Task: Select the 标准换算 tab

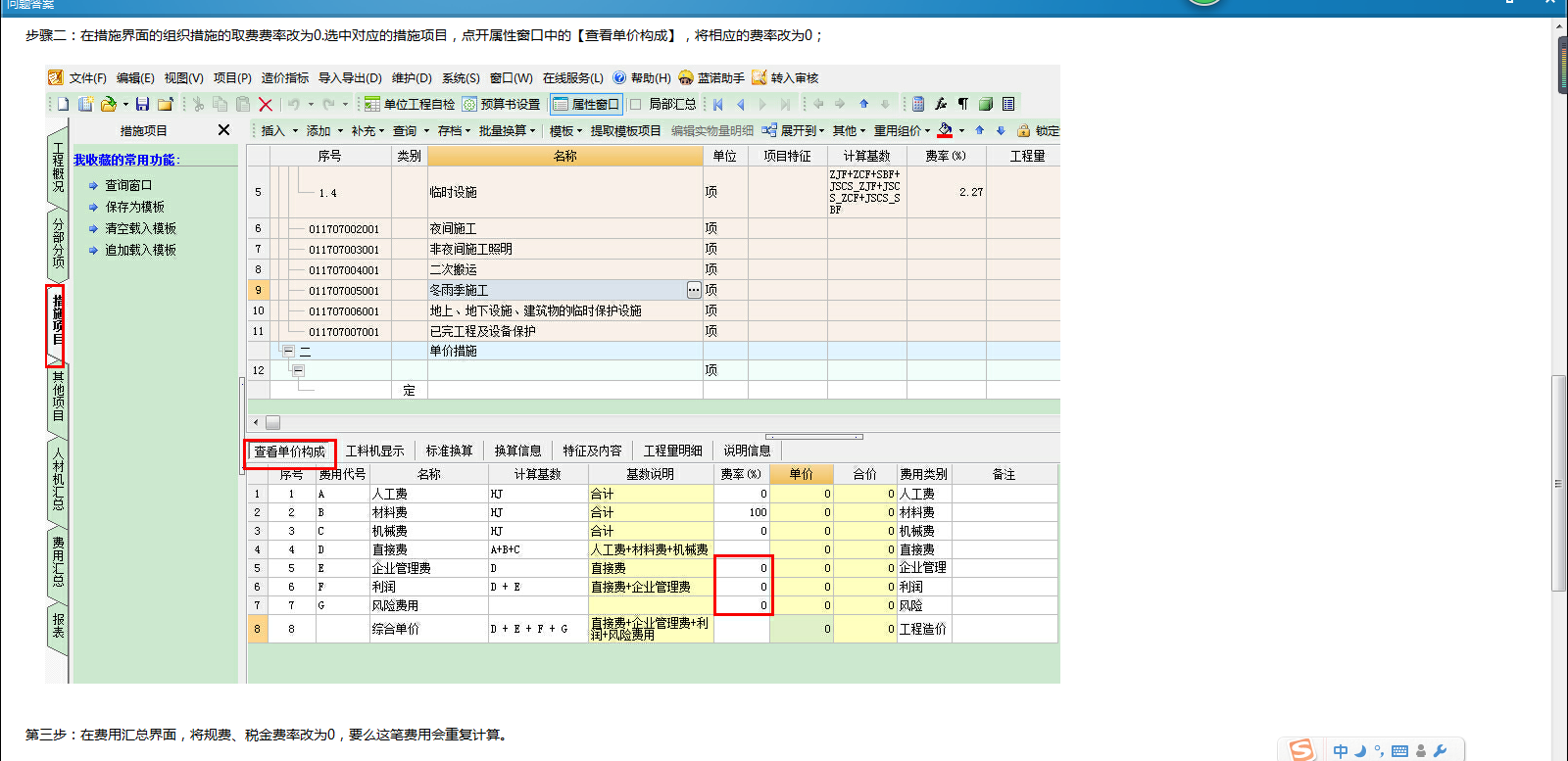Action: point(450,452)
